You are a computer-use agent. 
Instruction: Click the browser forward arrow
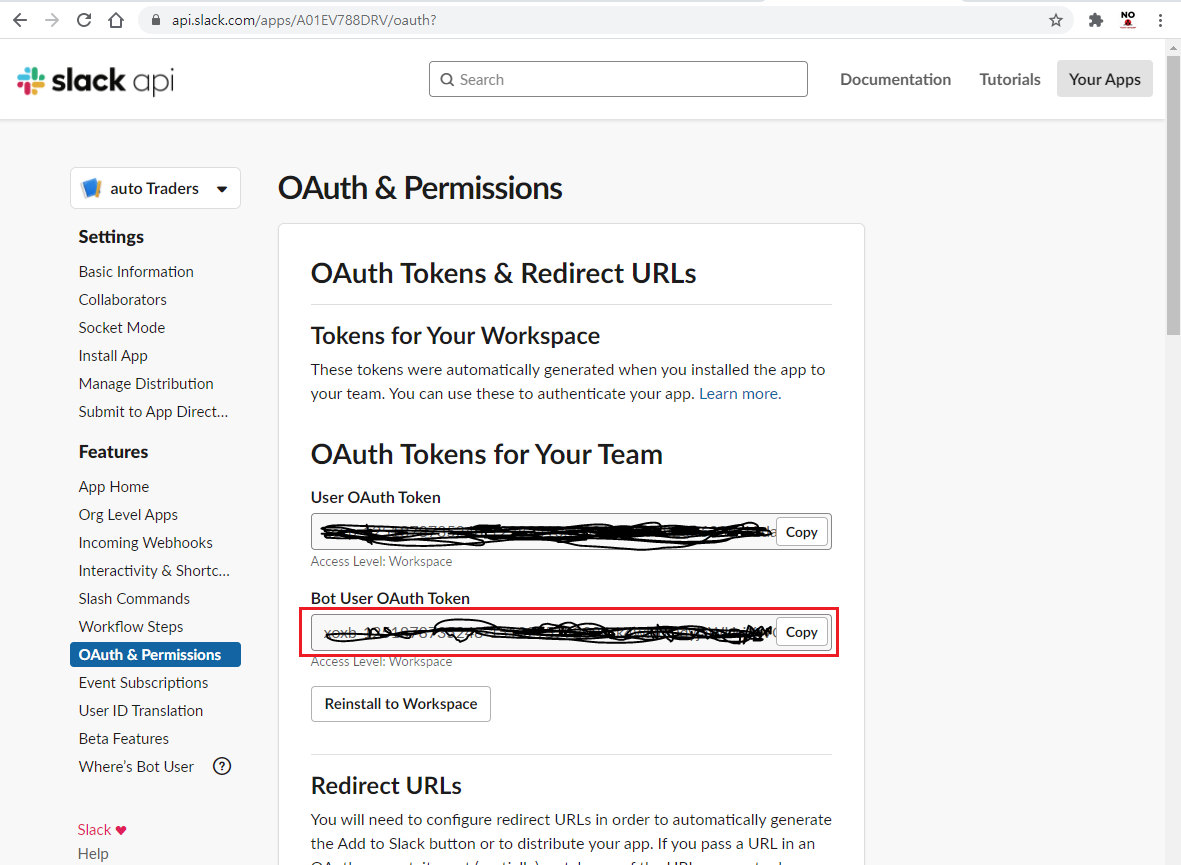(x=52, y=20)
